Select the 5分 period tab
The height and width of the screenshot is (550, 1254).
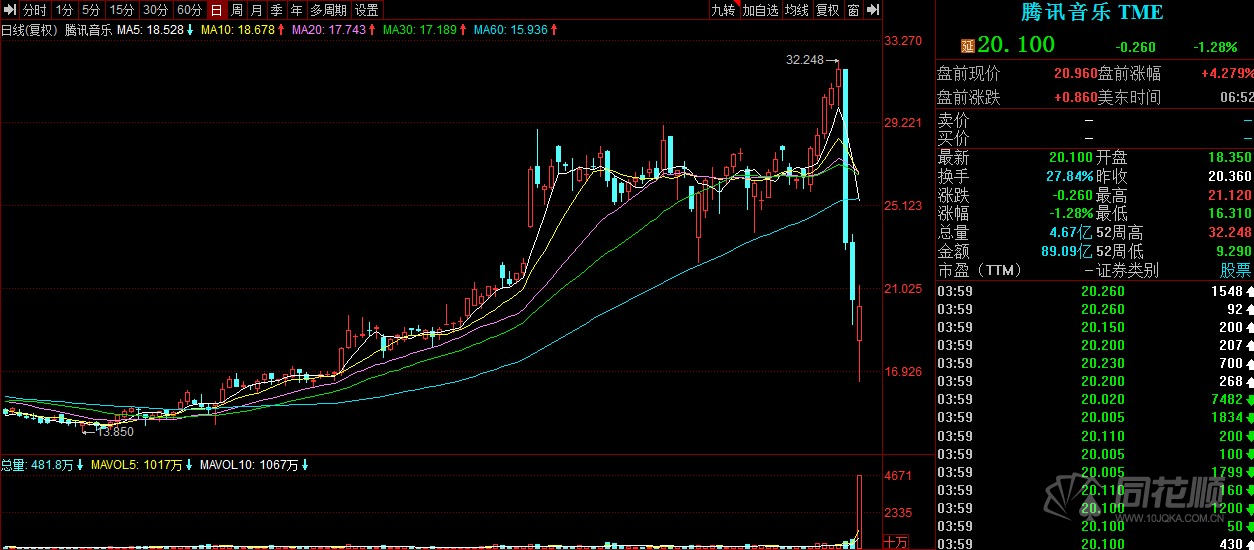tap(91, 10)
